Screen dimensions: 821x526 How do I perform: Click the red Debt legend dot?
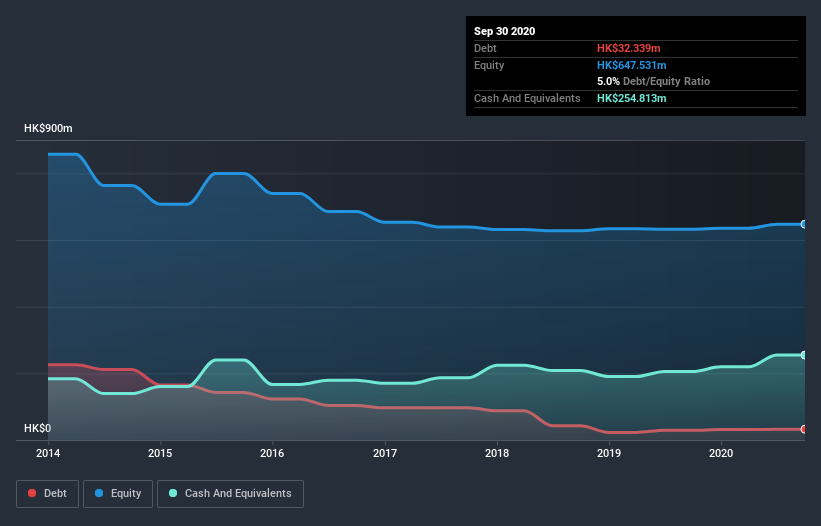point(32,493)
